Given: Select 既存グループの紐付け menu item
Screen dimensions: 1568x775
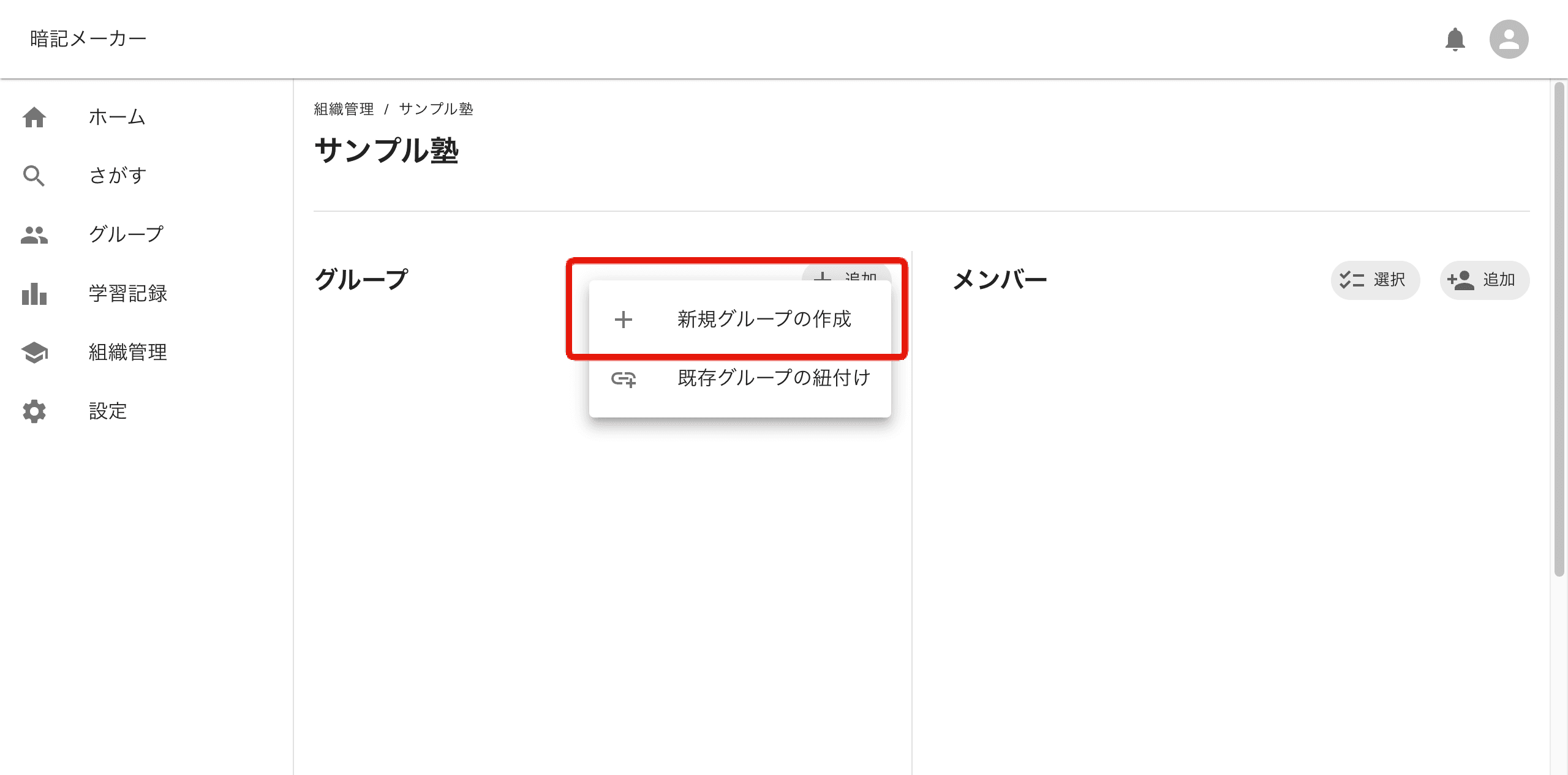Looking at the screenshot, I should coord(740,378).
